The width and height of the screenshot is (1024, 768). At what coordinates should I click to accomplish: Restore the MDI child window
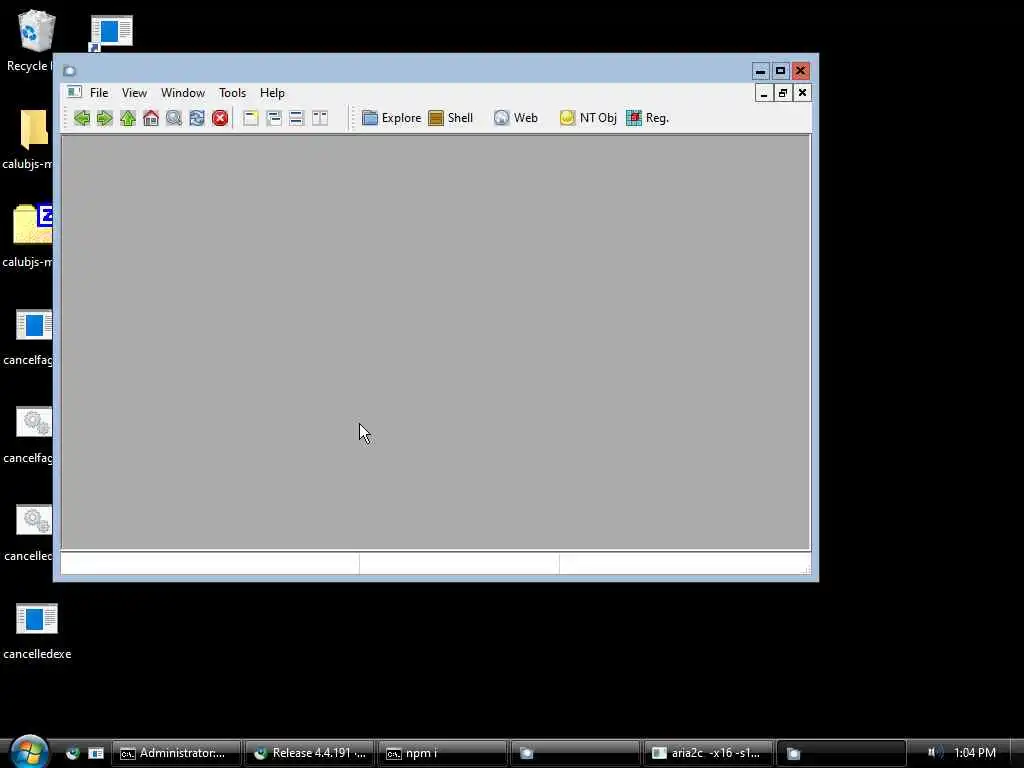pos(783,93)
